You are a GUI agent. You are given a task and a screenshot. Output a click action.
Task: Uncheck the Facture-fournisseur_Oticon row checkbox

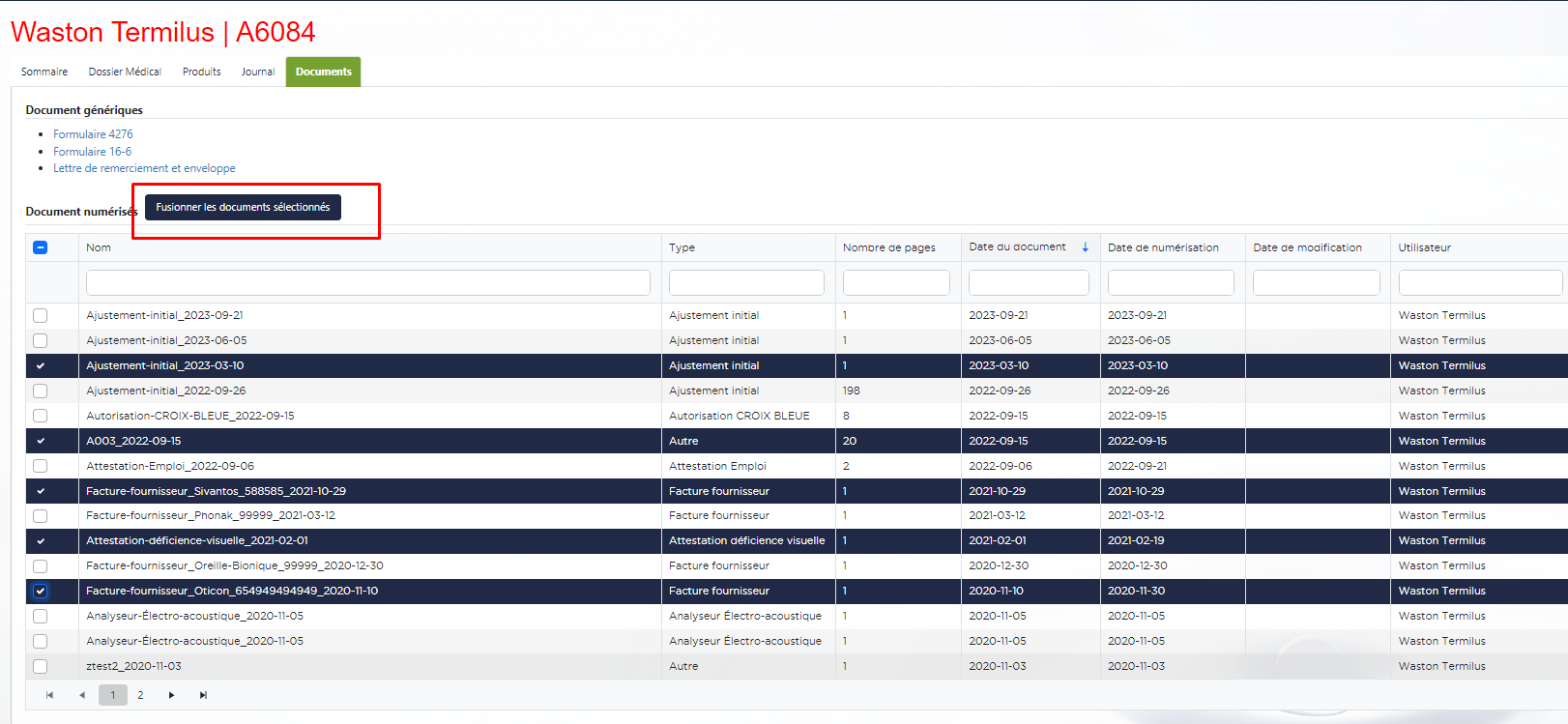tap(41, 591)
